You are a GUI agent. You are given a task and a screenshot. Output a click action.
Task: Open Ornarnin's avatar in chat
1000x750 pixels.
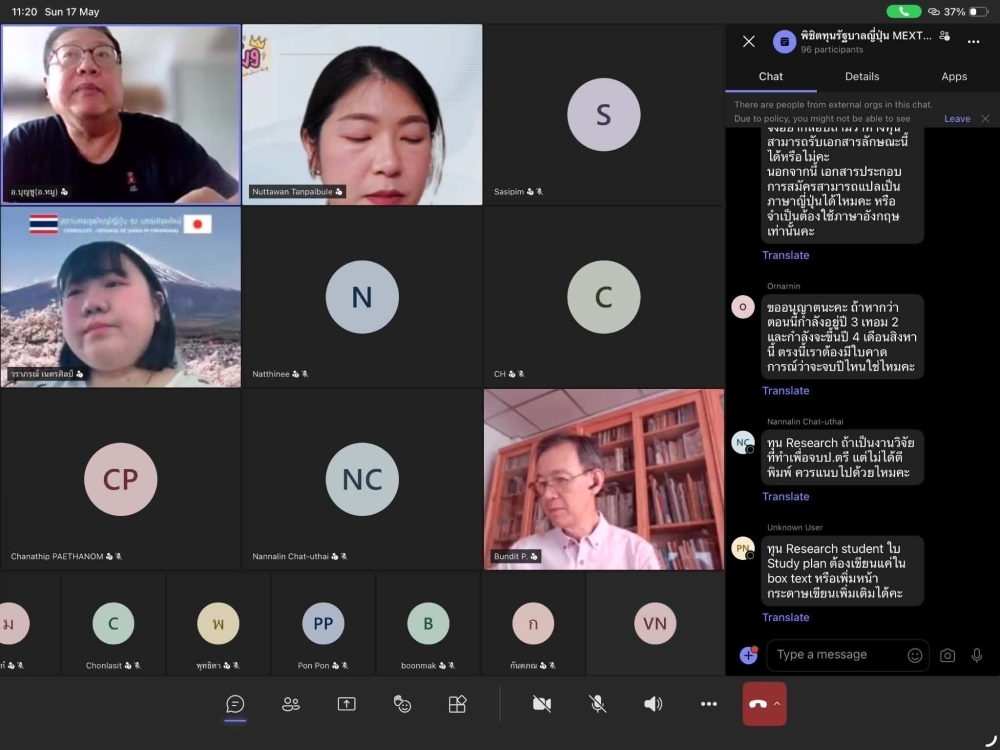click(x=742, y=307)
